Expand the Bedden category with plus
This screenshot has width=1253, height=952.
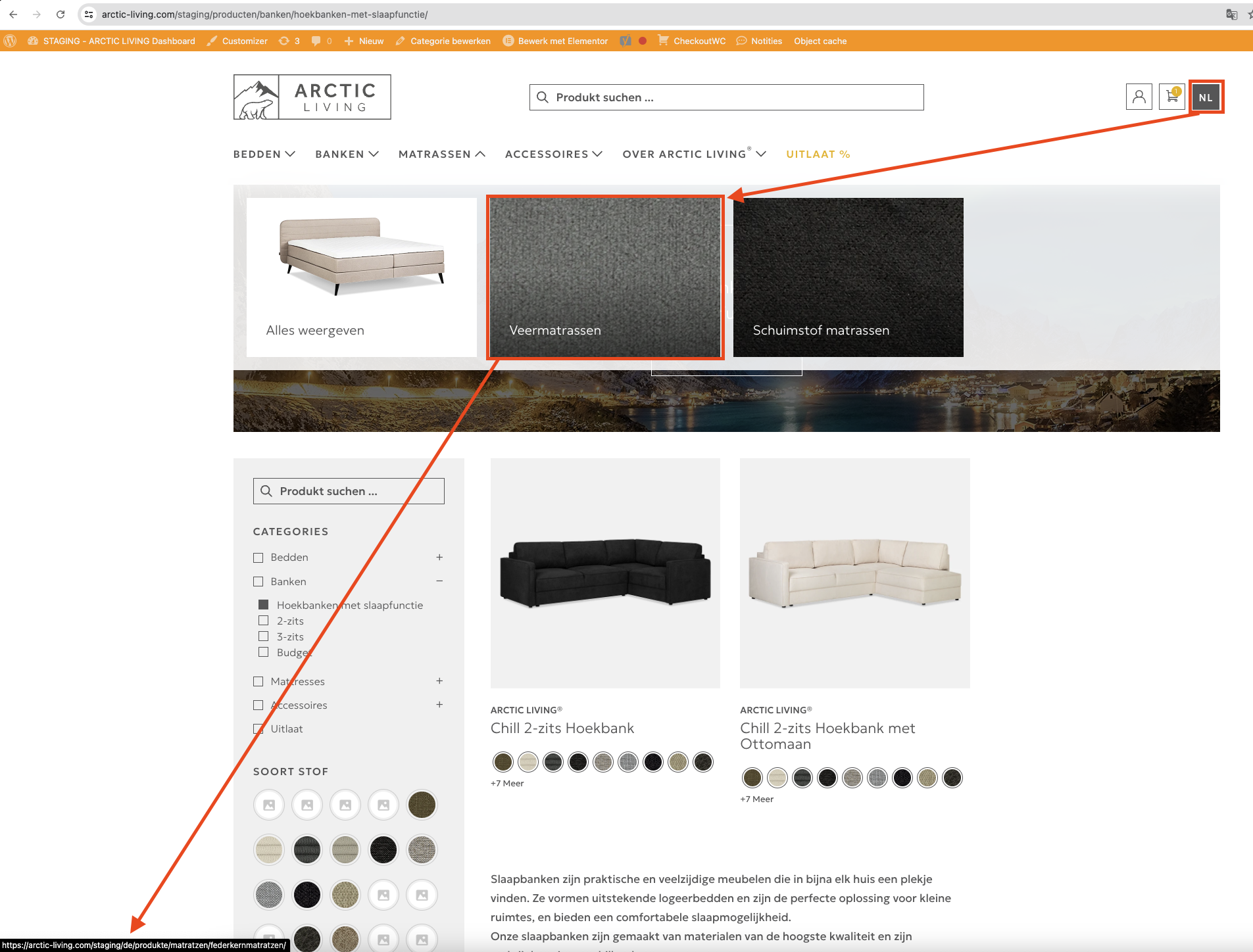pyautogui.click(x=439, y=558)
